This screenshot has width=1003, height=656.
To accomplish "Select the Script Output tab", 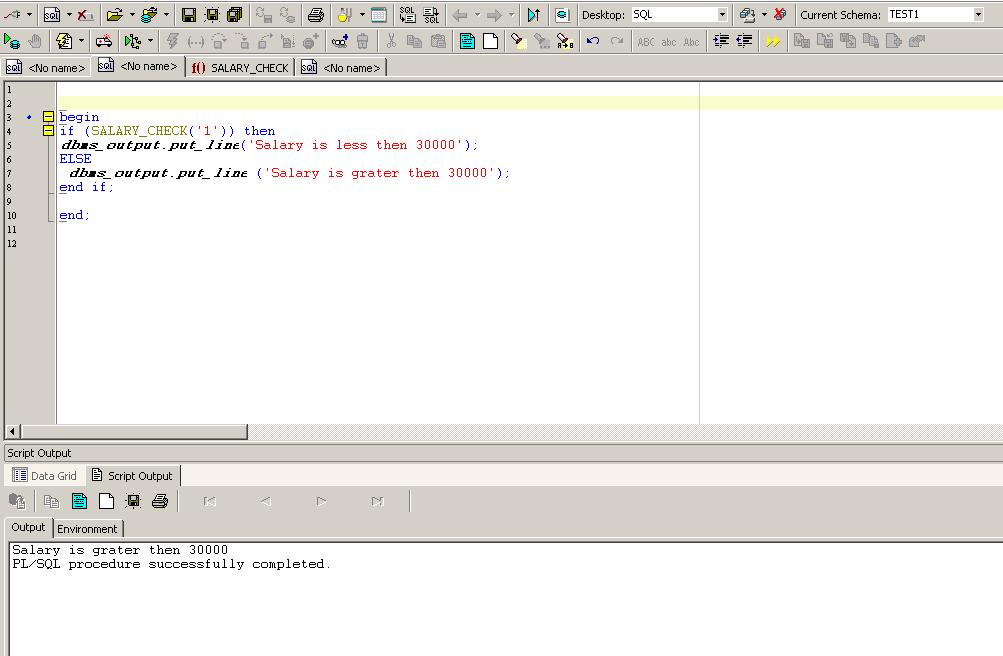I will (132, 476).
